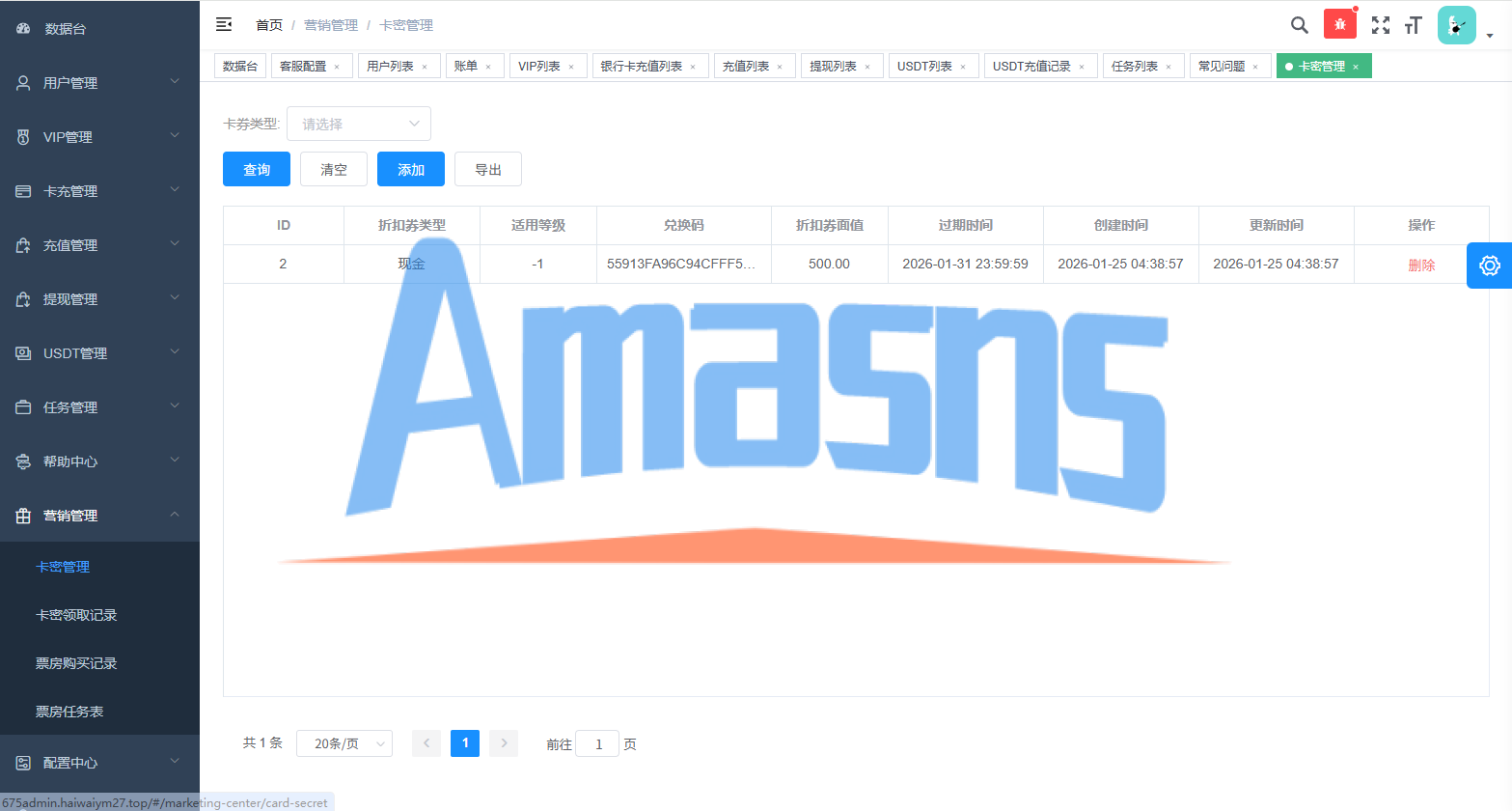Close the 账单 tab
1512x811 pixels.
click(488, 67)
